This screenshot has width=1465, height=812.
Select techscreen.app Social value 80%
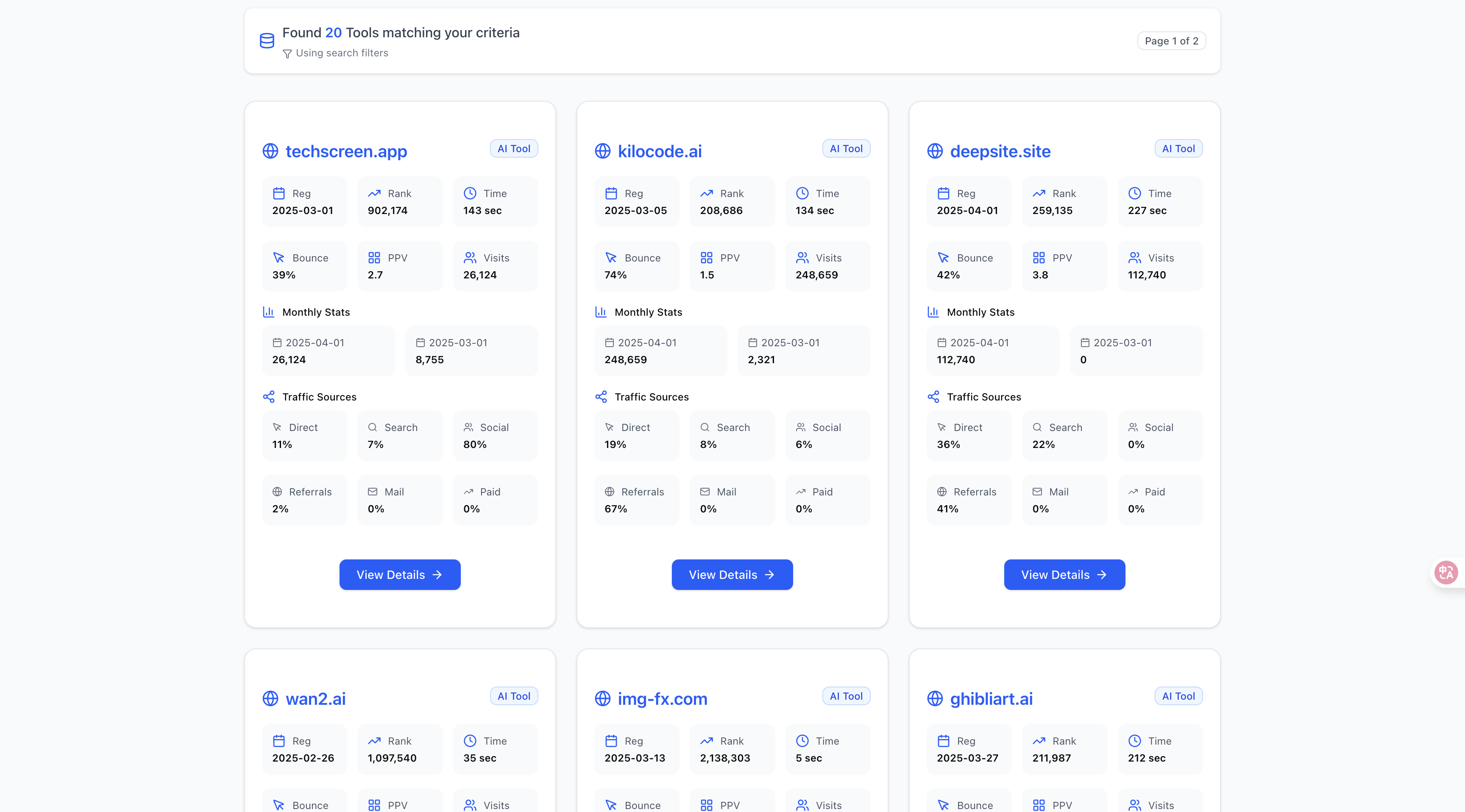coord(475,444)
